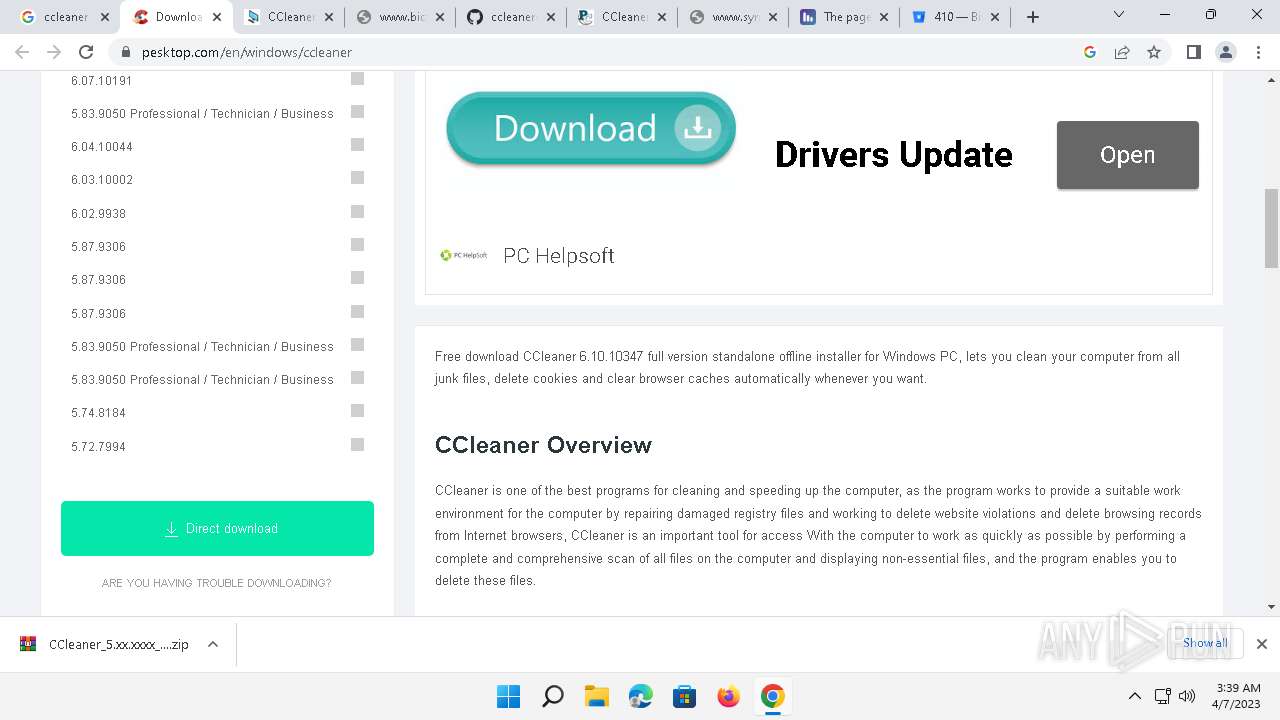Image resolution: width=1280 pixels, height=720 pixels.
Task: Click PC Helpsoft advertiser link
Action: click(x=558, y=256)
